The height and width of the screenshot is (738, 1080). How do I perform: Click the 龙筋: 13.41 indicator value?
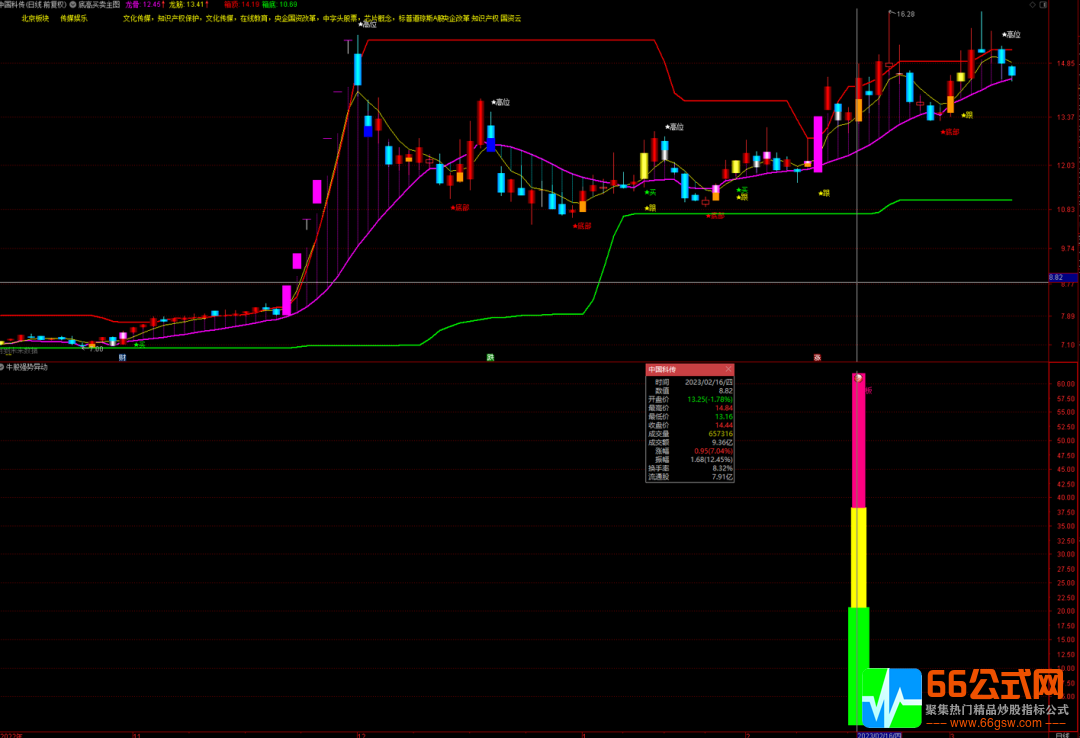(x=189, y=4)
